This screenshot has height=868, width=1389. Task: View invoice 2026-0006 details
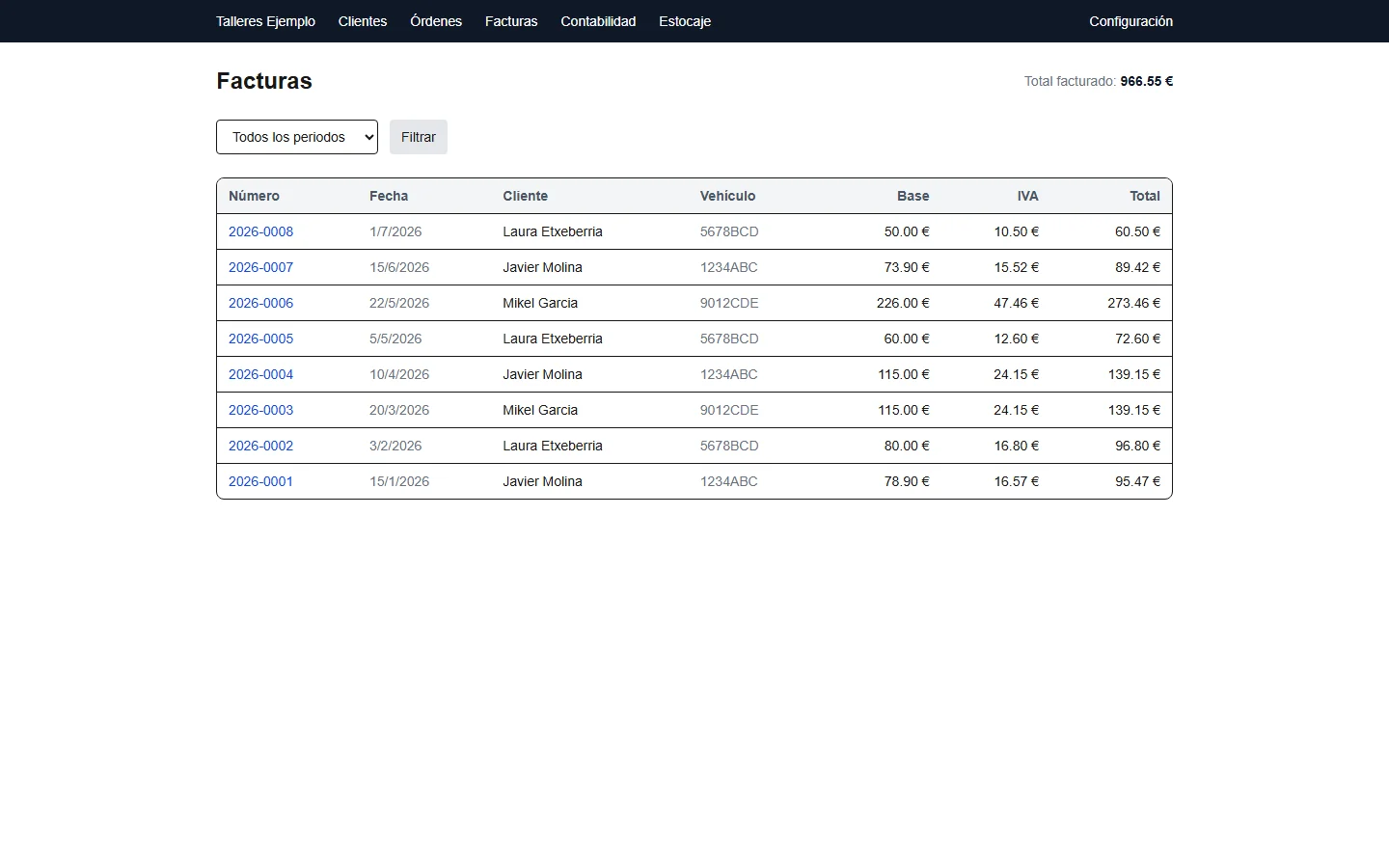pyautogui.click(x=260, y=303)
